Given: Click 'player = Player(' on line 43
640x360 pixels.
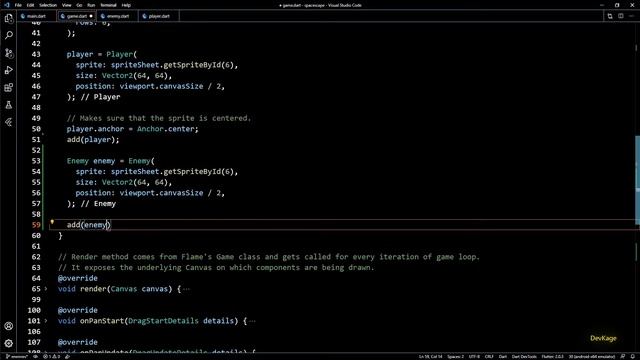Looking at the screenshot, I should (x=102, y=54).
